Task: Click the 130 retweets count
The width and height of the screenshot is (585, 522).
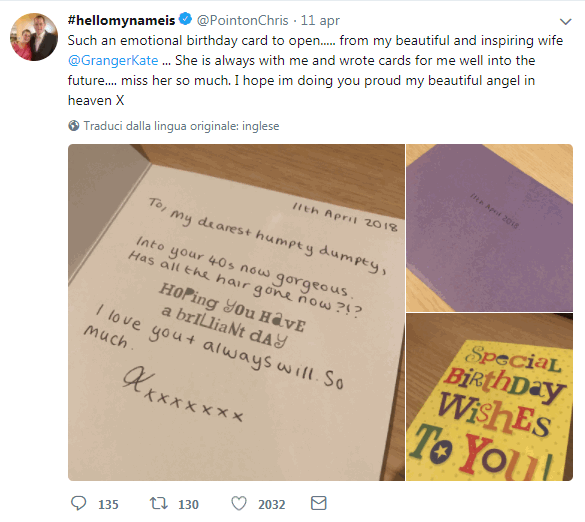Action: [188, 504]
